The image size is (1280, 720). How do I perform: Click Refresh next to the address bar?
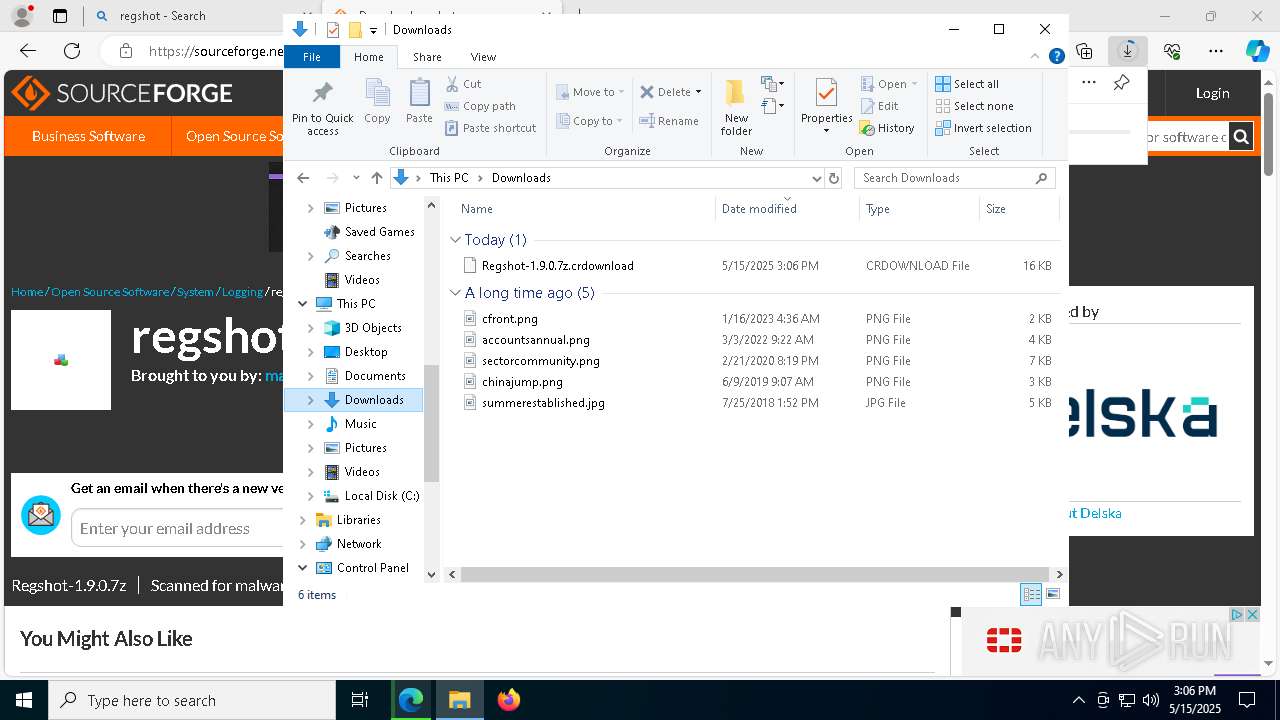[834, 178]
